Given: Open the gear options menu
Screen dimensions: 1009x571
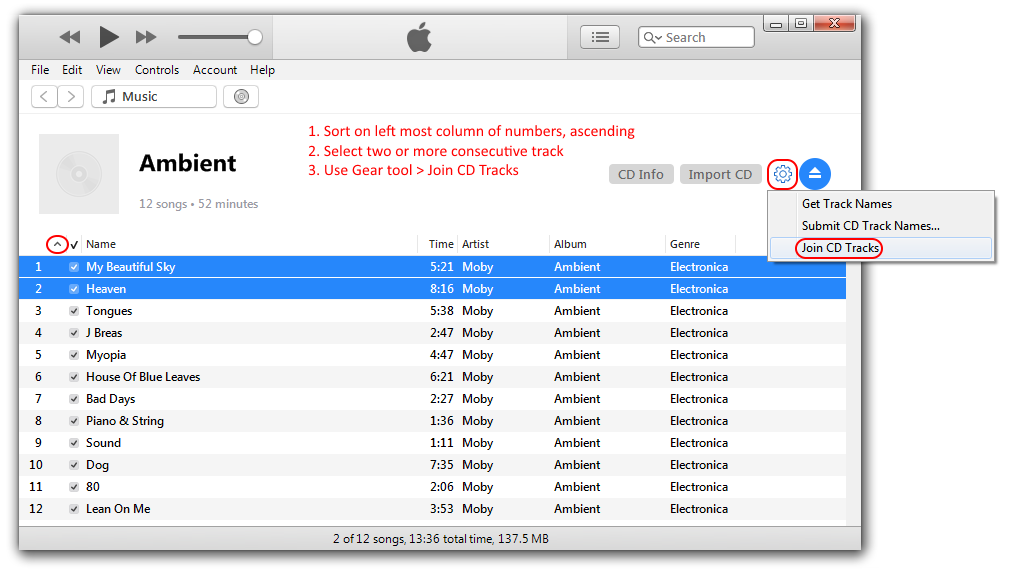Looking at the screenshot, I should point(782,174).
